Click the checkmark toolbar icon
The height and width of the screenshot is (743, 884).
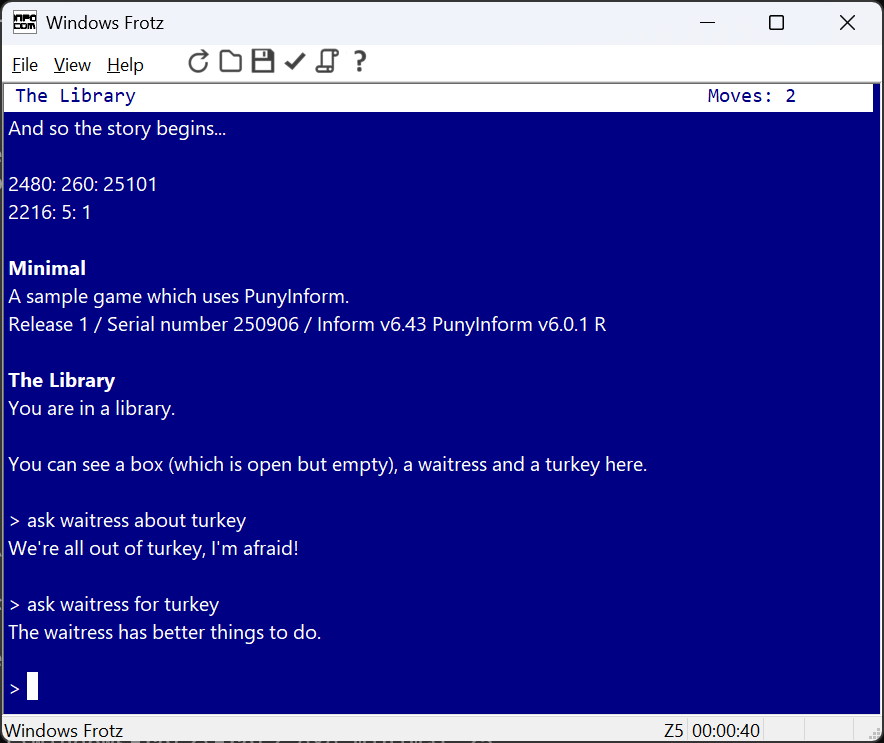click(x=294, y=63)
